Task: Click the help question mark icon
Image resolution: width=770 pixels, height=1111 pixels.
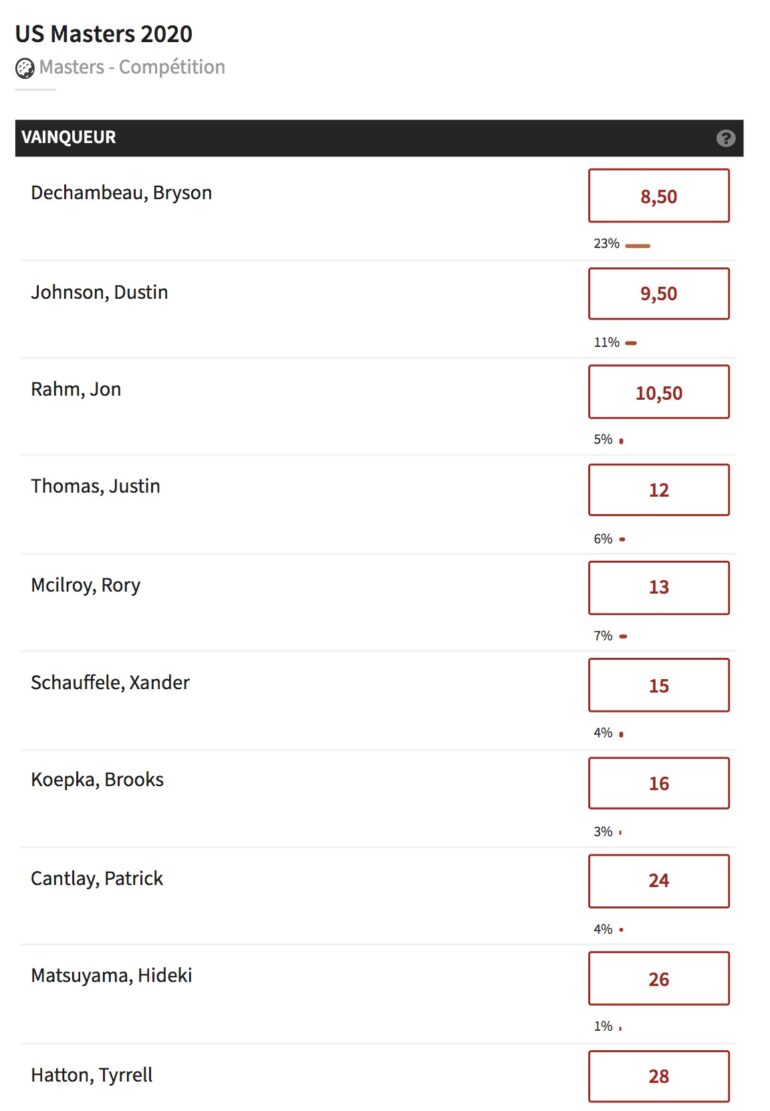Action: click(725, 138)
